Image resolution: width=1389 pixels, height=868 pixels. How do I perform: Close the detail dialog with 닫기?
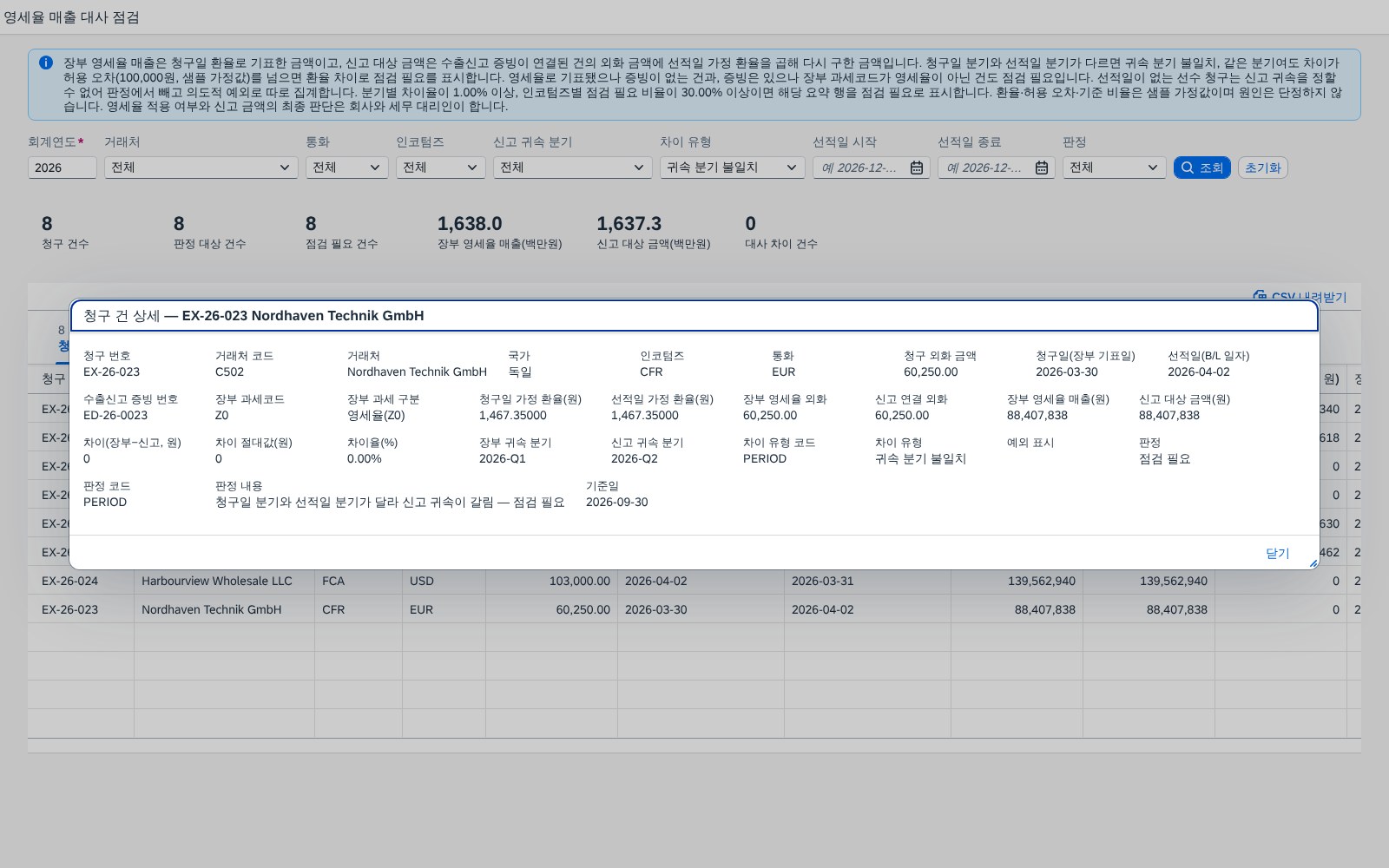[x=1278, y=553]
